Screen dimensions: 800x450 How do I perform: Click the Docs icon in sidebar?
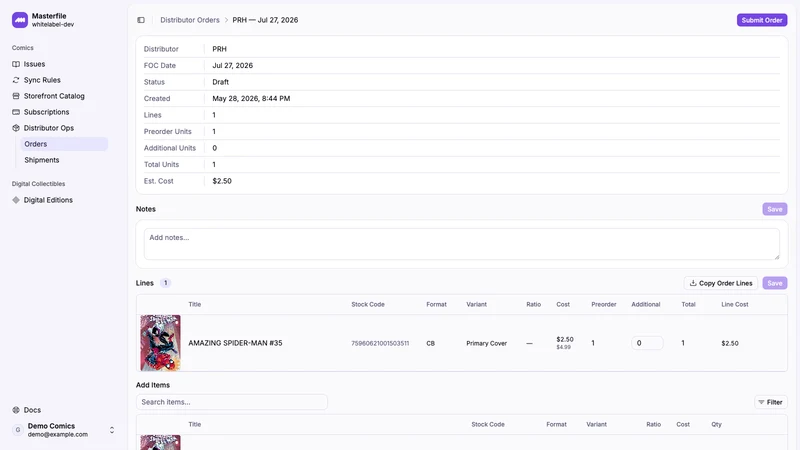pos(16,410)
